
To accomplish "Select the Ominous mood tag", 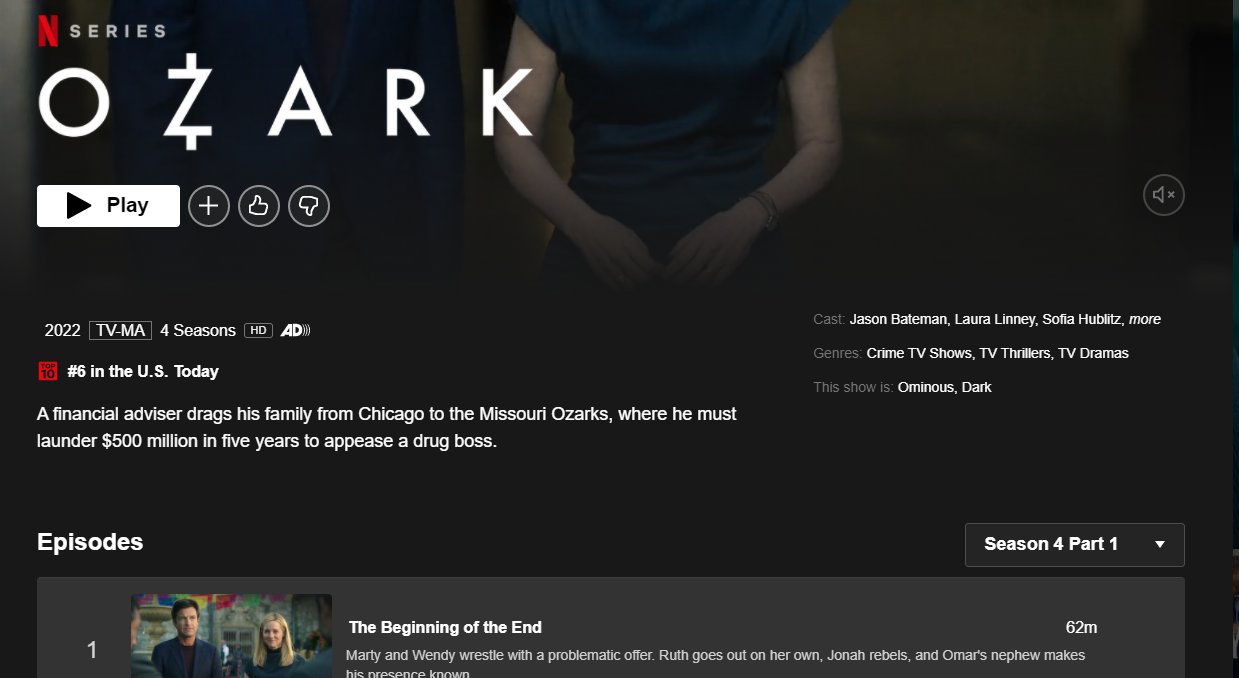I will coord(926,387).
